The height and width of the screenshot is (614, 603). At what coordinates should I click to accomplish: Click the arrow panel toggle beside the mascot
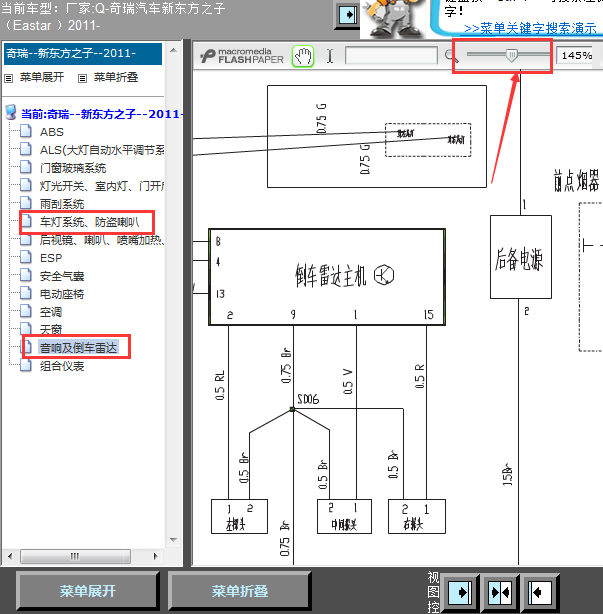click(x=347, y=15)
